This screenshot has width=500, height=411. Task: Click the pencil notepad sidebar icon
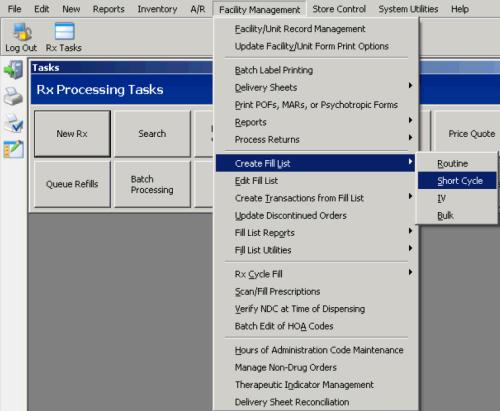tap(13, 149)
